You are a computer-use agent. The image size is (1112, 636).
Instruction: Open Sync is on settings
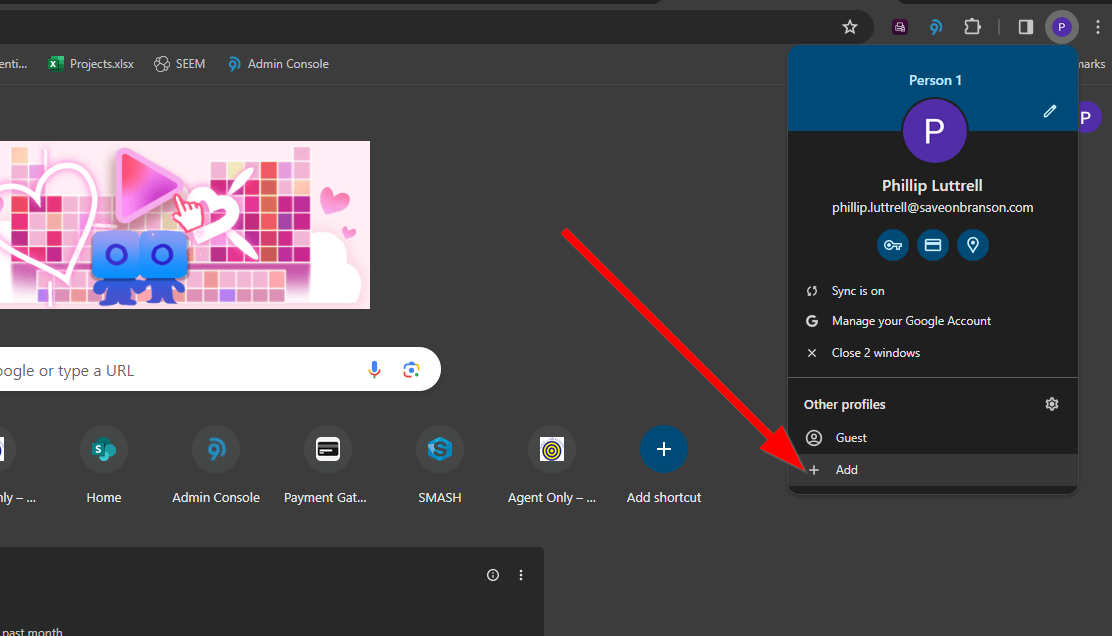pos(857,291)
